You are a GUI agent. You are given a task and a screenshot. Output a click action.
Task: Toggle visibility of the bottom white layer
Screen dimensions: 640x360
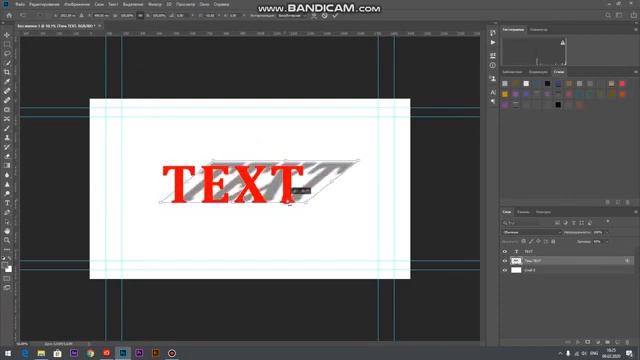pyautogui.click(x=505, y=270)
